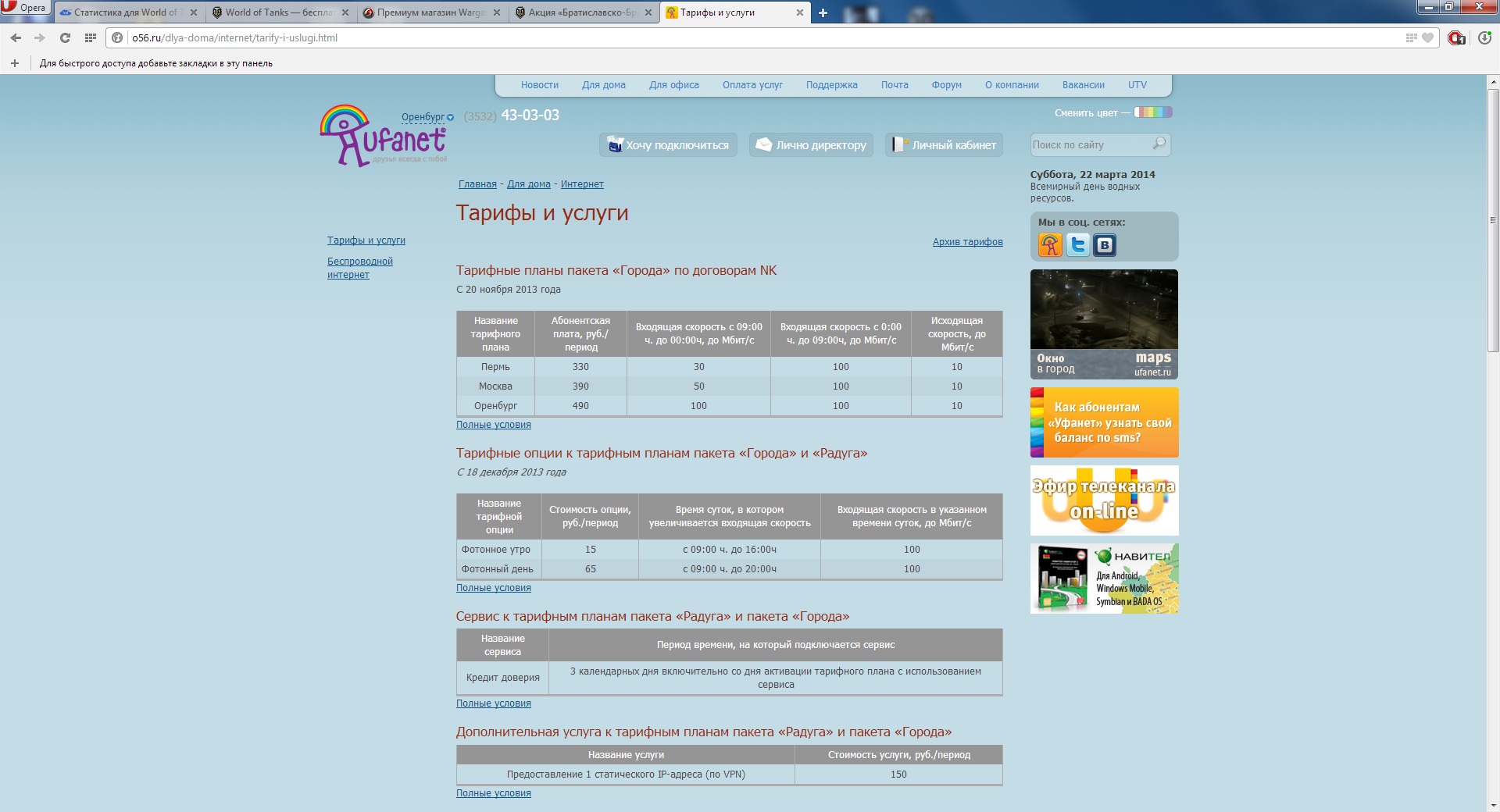
Task: Click the page vertical scrollbar thumb
Action: pos(1493,220)
